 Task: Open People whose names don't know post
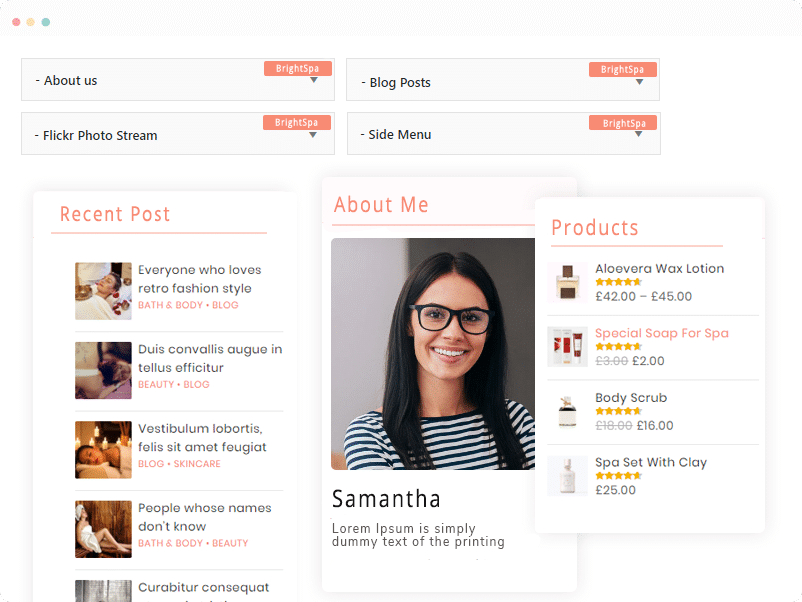pos(205,517)
